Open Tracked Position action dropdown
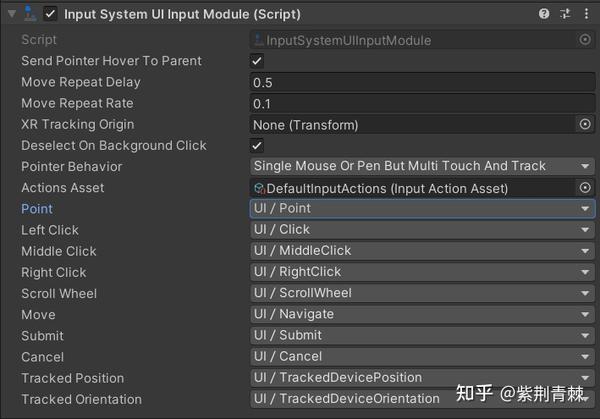Screen dimensions: 600x419 tap(422, 378)
